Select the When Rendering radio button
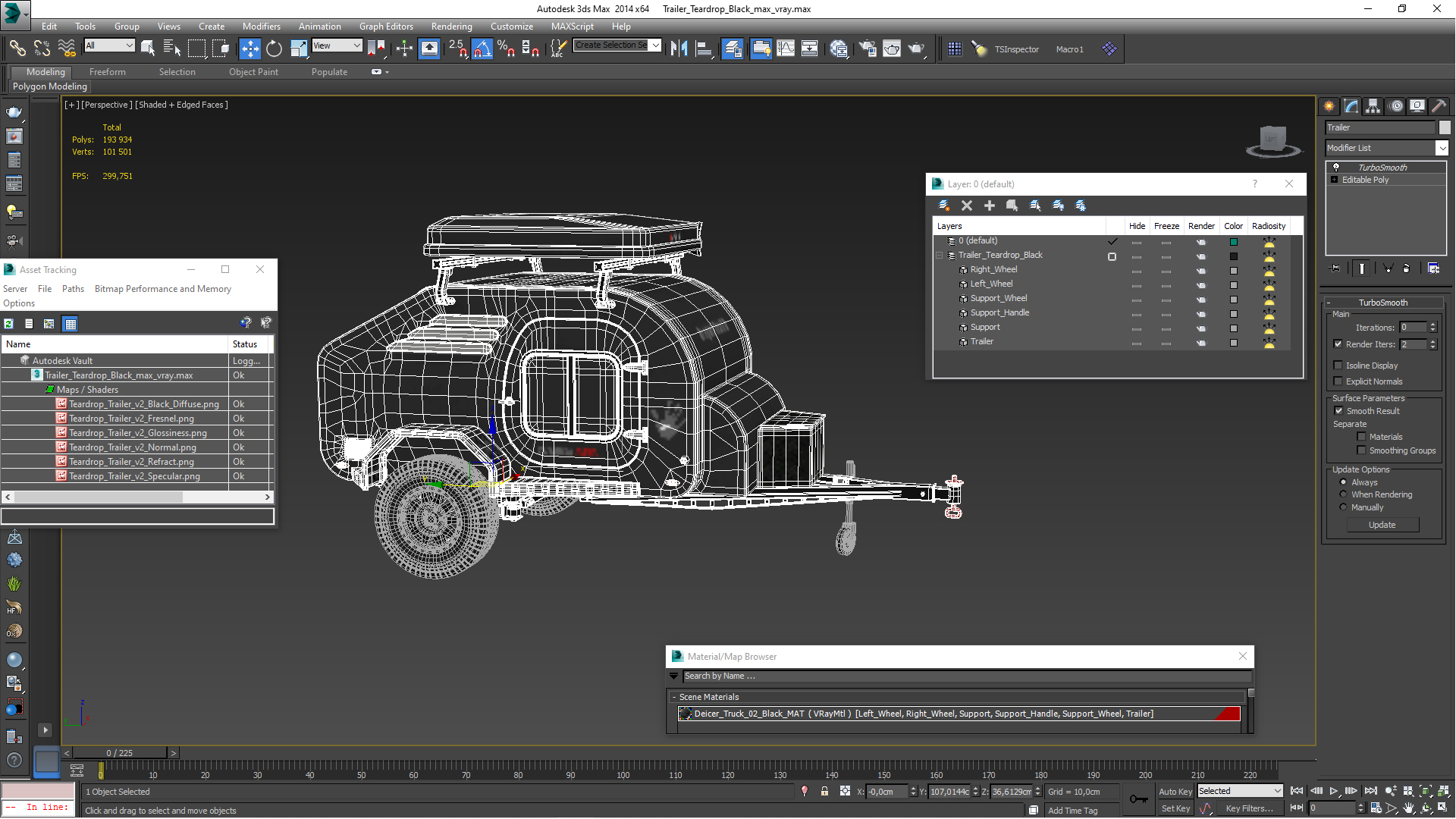 1344,494
